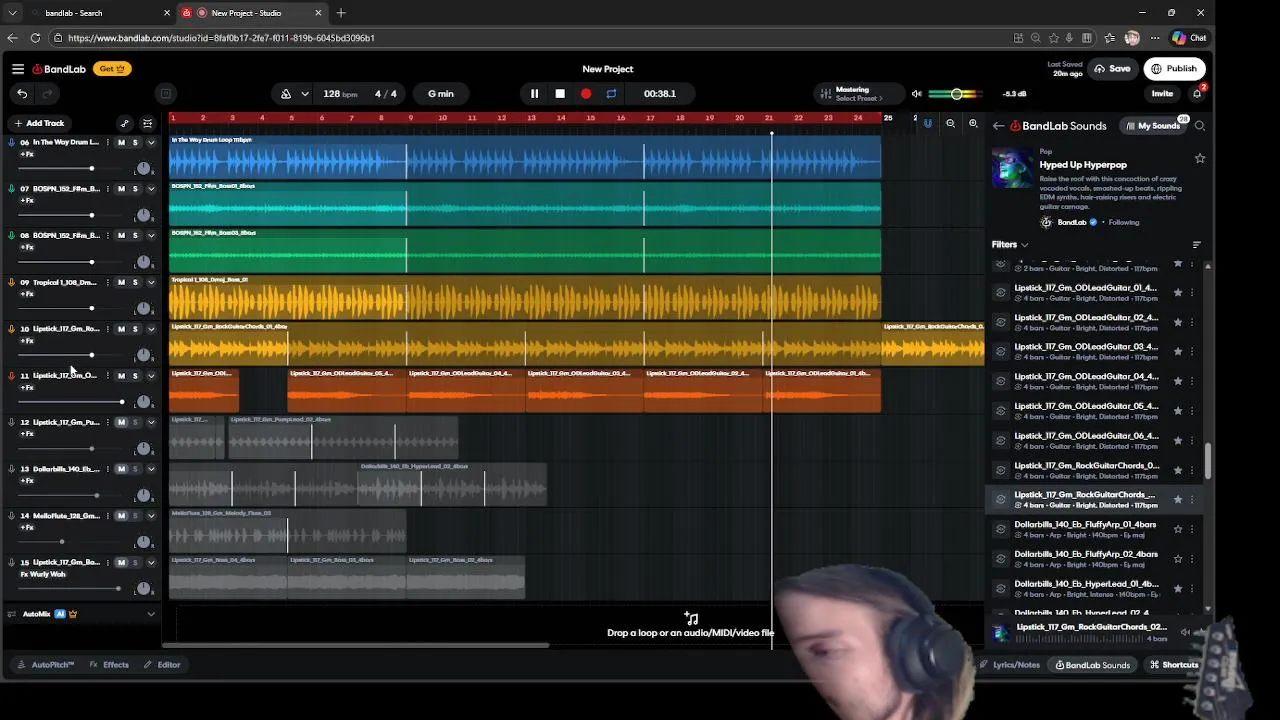Click timeline ruler at bar 9
Image resolution: width=1280 pixels, height=720 pixels.
click(410, 118)
